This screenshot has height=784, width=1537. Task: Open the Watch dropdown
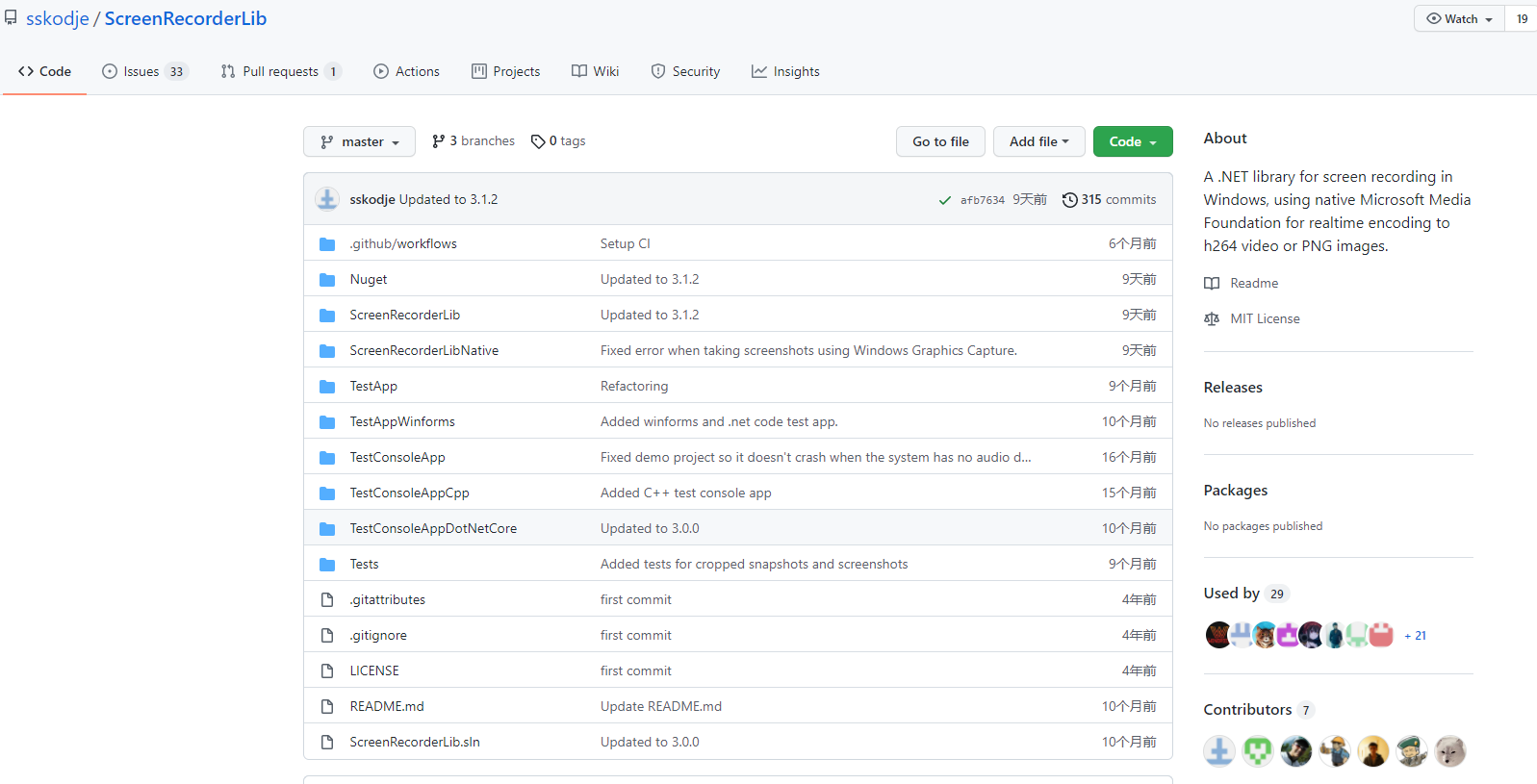[x=1459, y=18]
